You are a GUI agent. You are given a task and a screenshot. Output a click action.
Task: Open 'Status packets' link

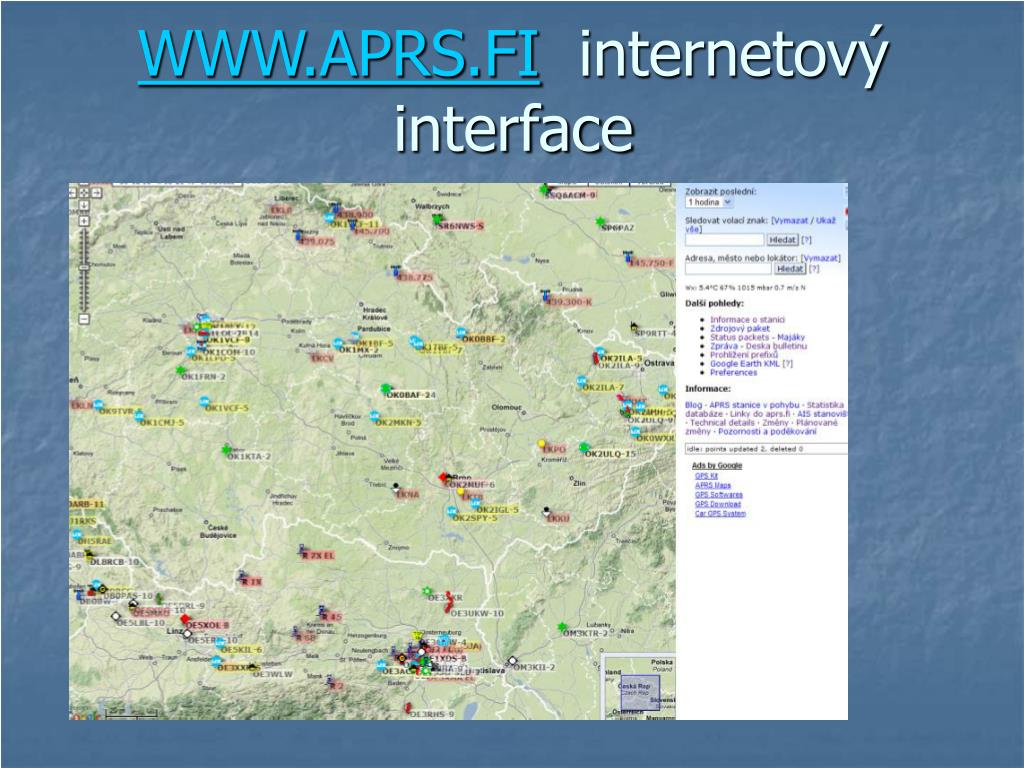point(739,337)
